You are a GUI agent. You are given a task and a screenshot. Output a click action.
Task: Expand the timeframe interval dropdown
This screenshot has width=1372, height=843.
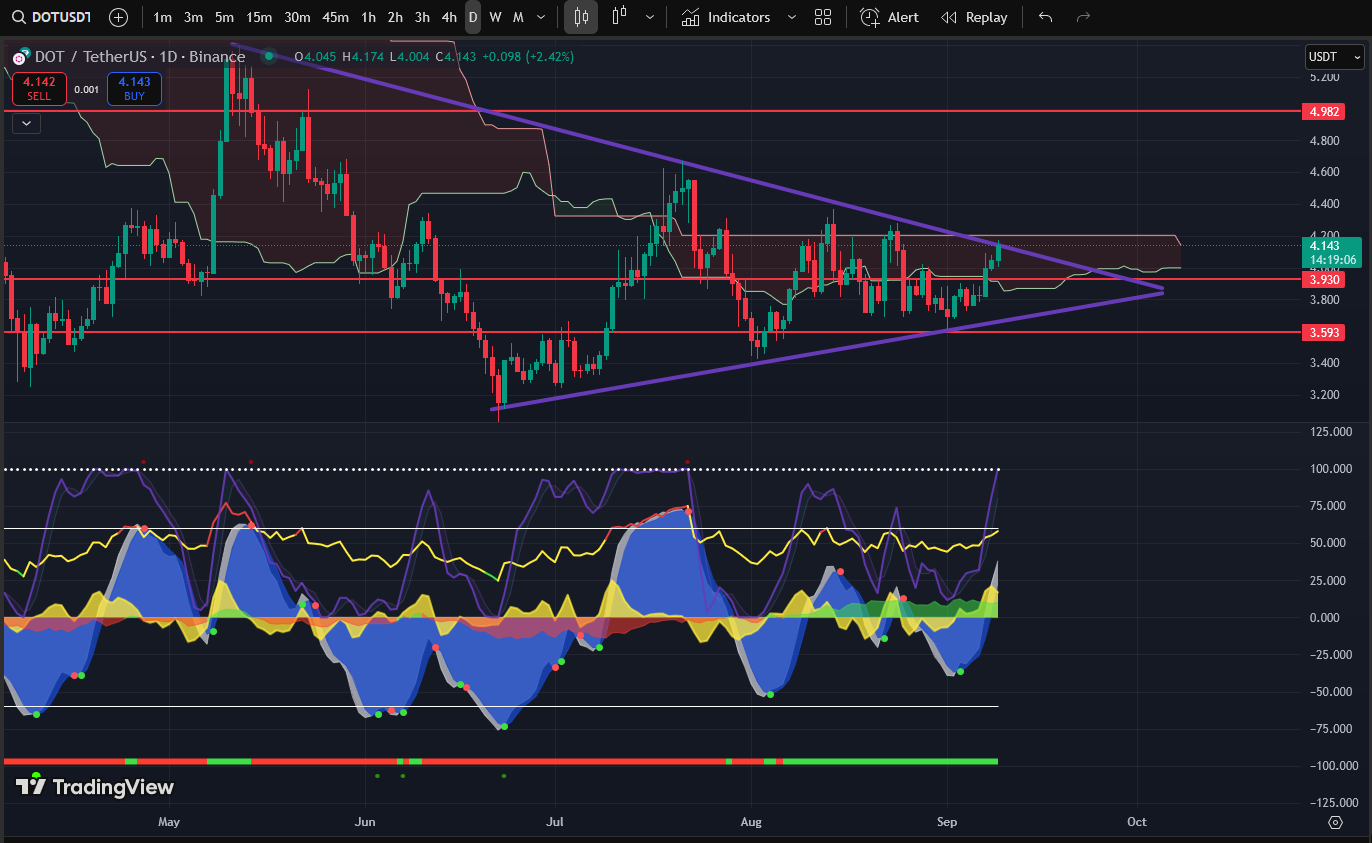(x=541, y=17)
